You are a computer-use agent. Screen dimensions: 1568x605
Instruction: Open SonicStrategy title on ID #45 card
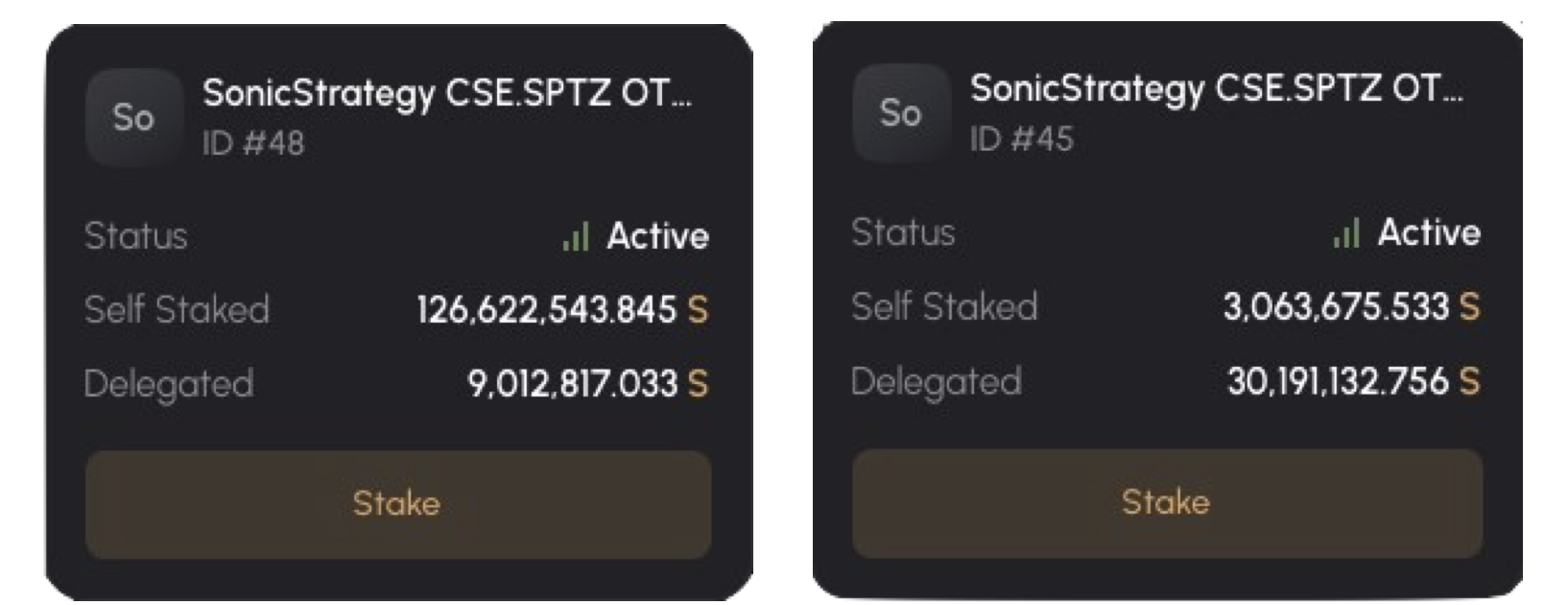(1216, 89)
